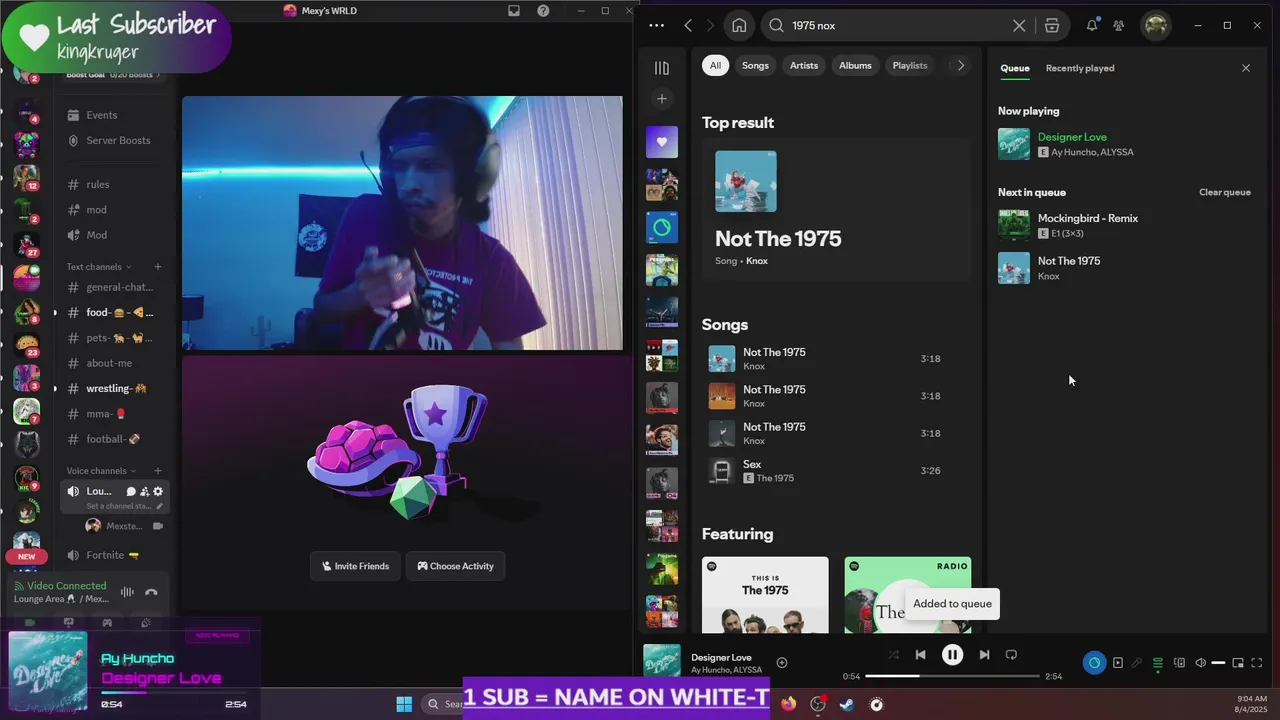Screen dimensions: 1280x720
Task: Open Your Library in Spotify sidebar
Action: coord(661,68)
